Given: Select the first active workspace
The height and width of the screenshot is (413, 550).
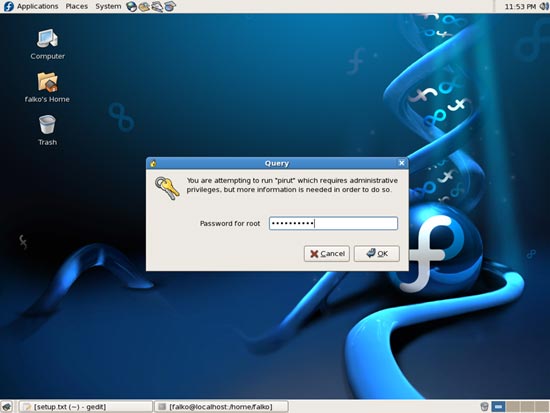Looking at the screenshot, I should (498, 407).
